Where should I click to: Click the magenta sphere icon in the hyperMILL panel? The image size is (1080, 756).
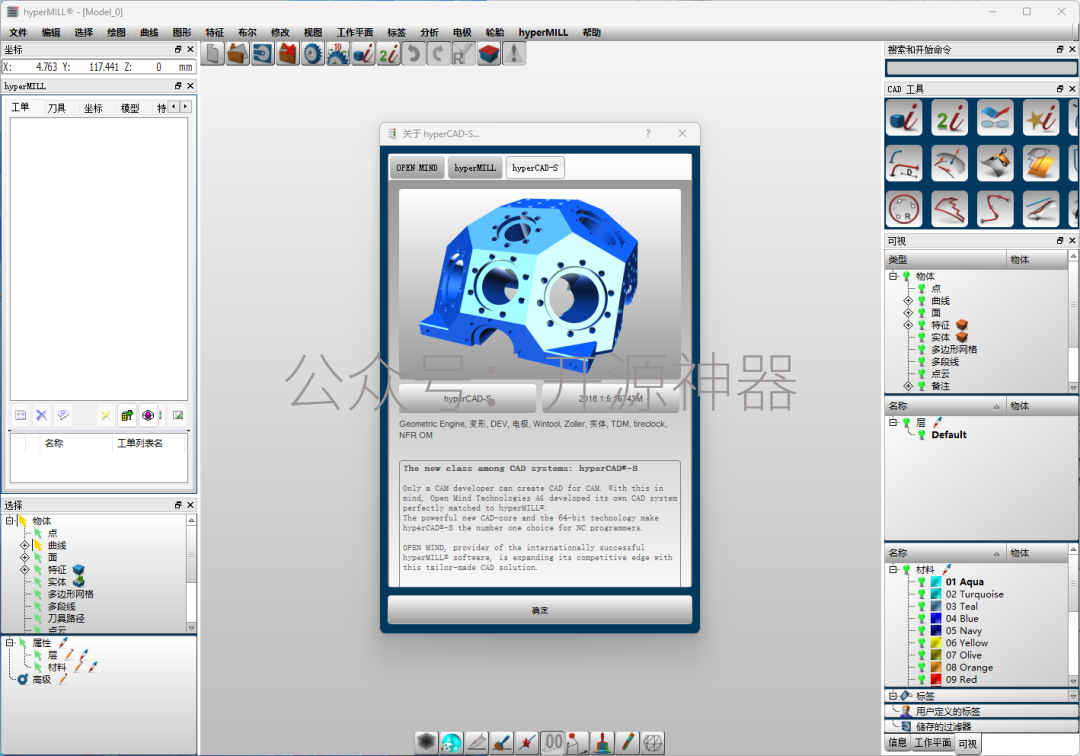point(148,415)
